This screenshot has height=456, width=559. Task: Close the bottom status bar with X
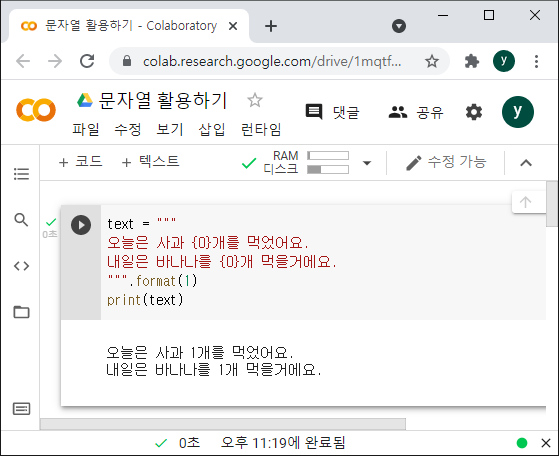point(546,443)
